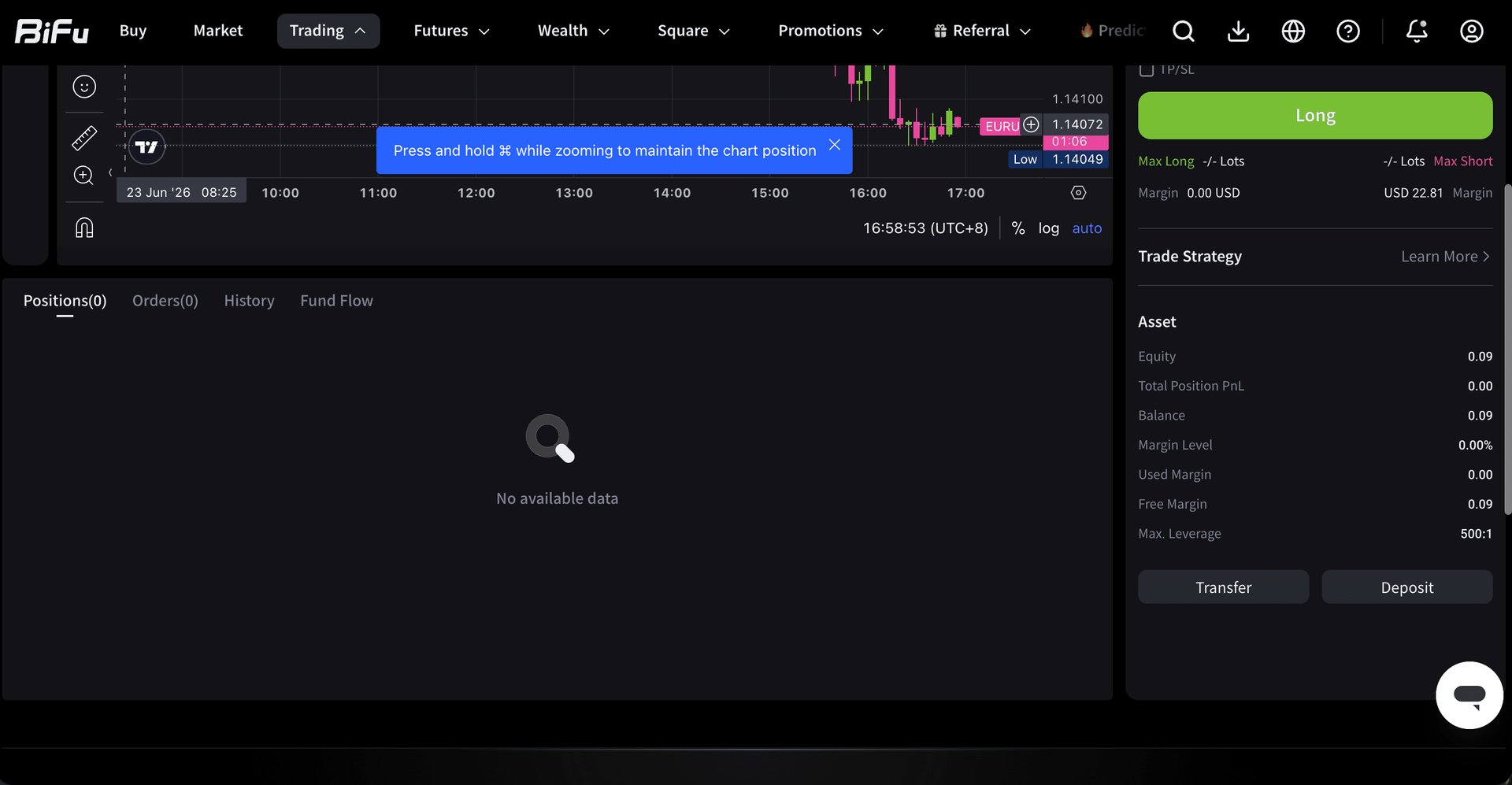Expand the Promotions dropdown menu
1512x785 pixels.
pyautogui.click(x=831, y=31)
